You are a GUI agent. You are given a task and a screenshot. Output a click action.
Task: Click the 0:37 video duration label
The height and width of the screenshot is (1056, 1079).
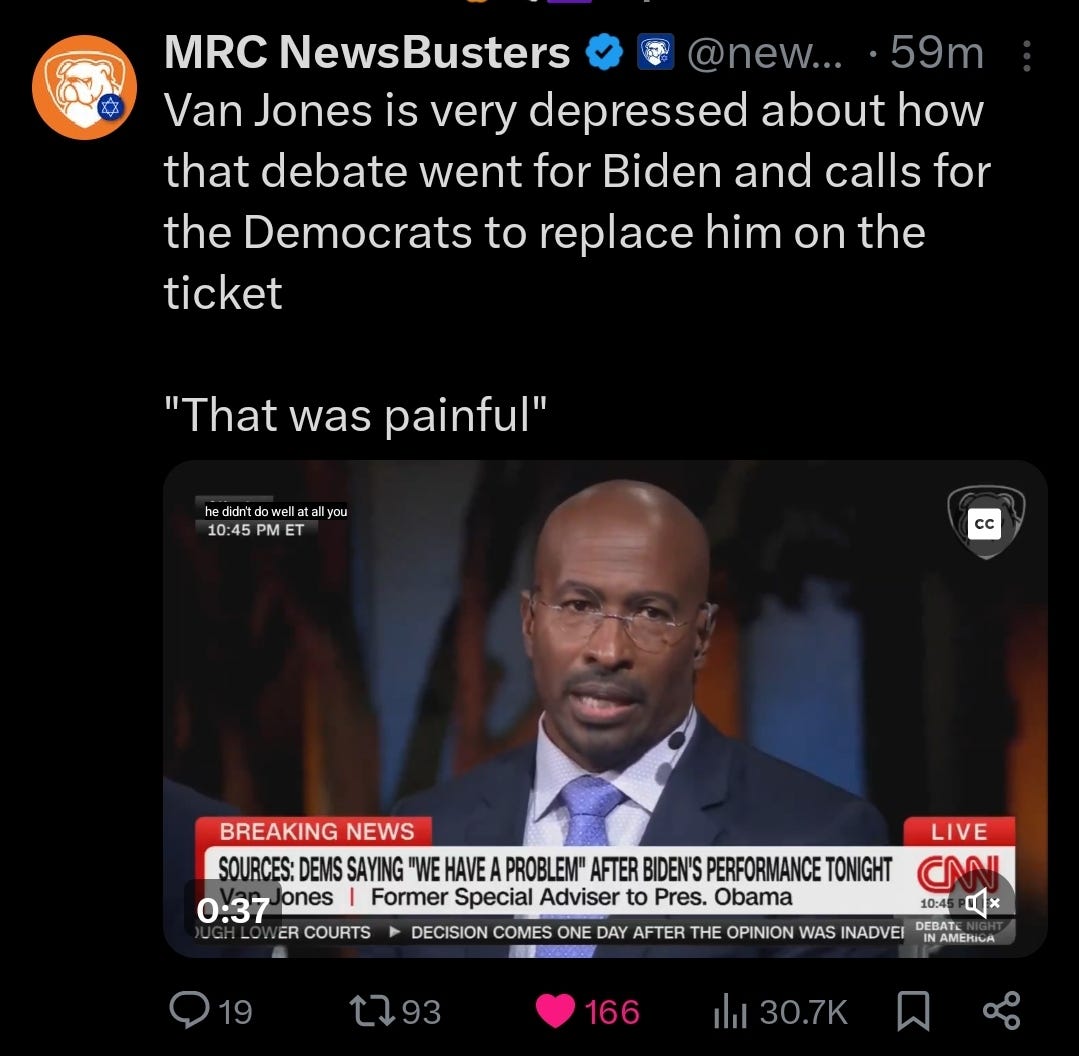click(233, 912)
